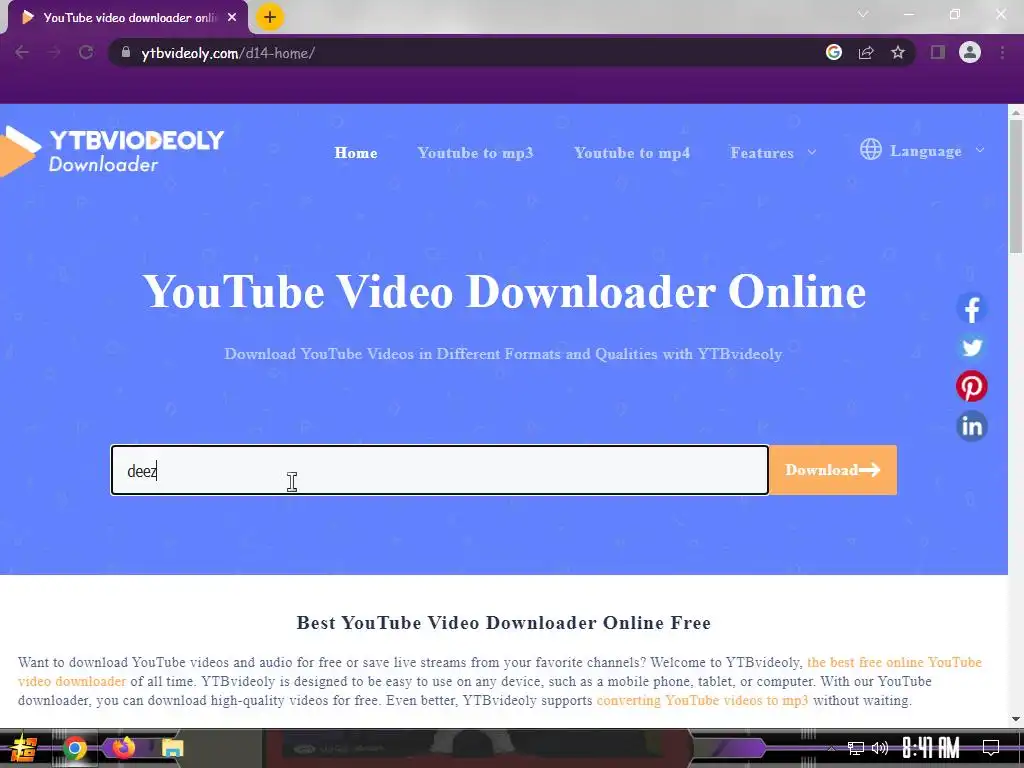Go to the Home menu item
Image resolution: width=1024 pixels, height=768 pixels.
click(x=356, y=153)
